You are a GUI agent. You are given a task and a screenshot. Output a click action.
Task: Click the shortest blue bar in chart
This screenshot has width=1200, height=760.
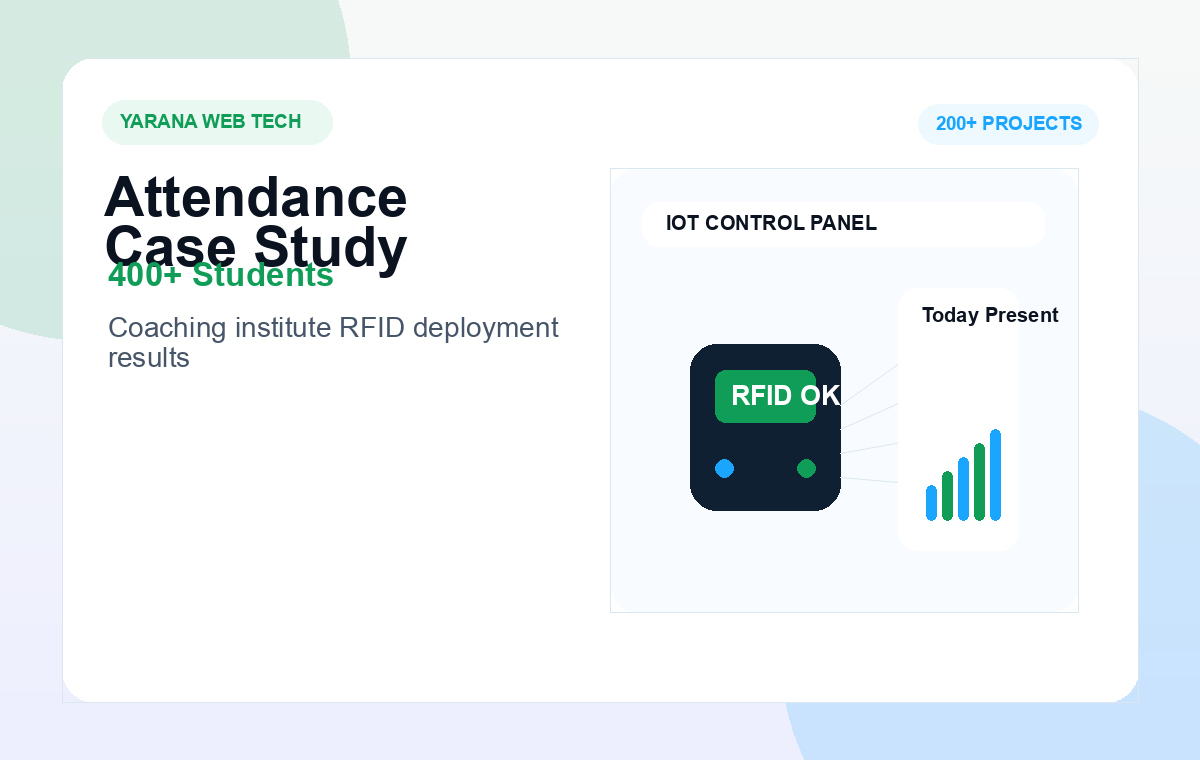(x=931, y=503)
